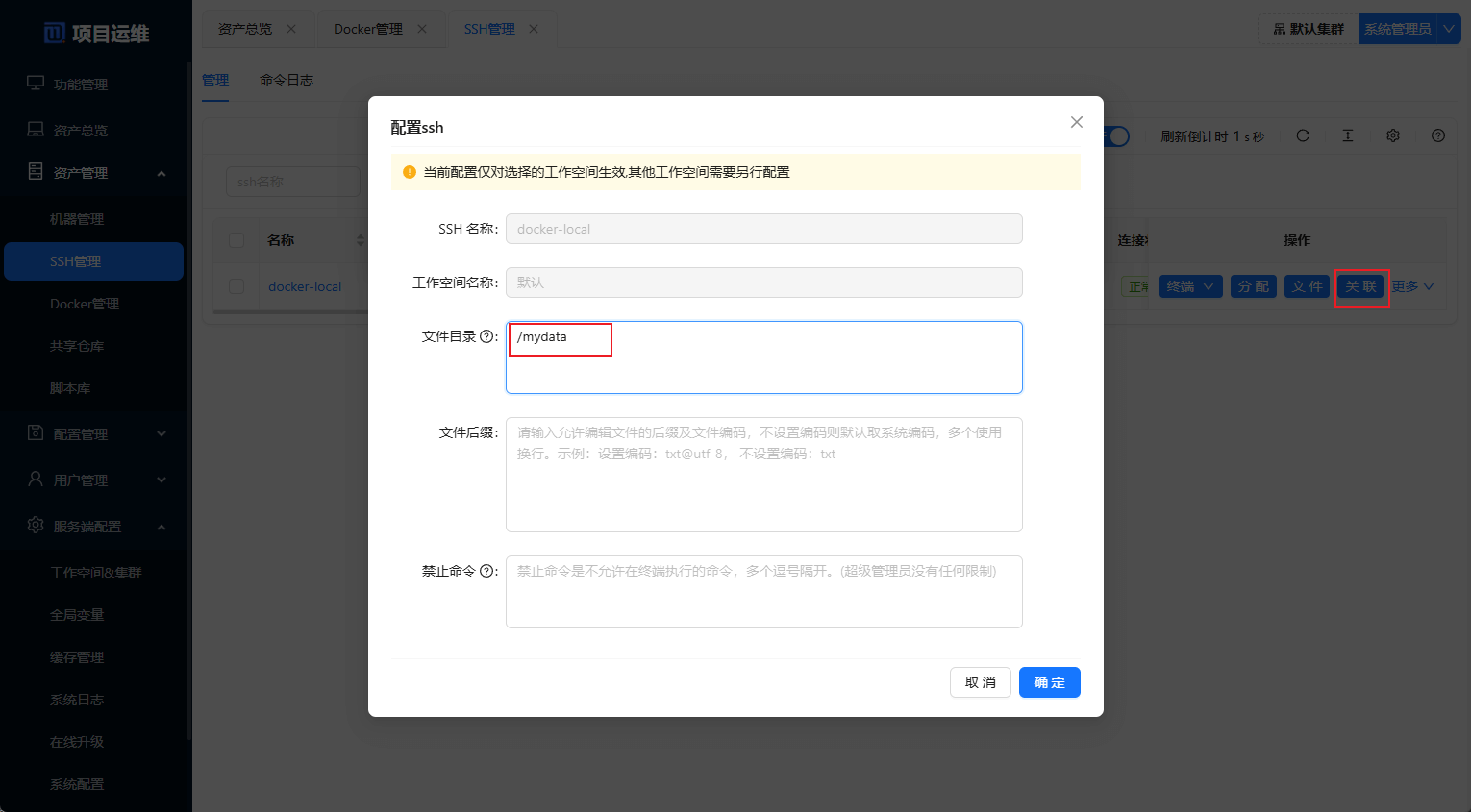Screen dimensions: 1471x812
Task: Toggle the auto-refresh switch
Action: 1117,136
